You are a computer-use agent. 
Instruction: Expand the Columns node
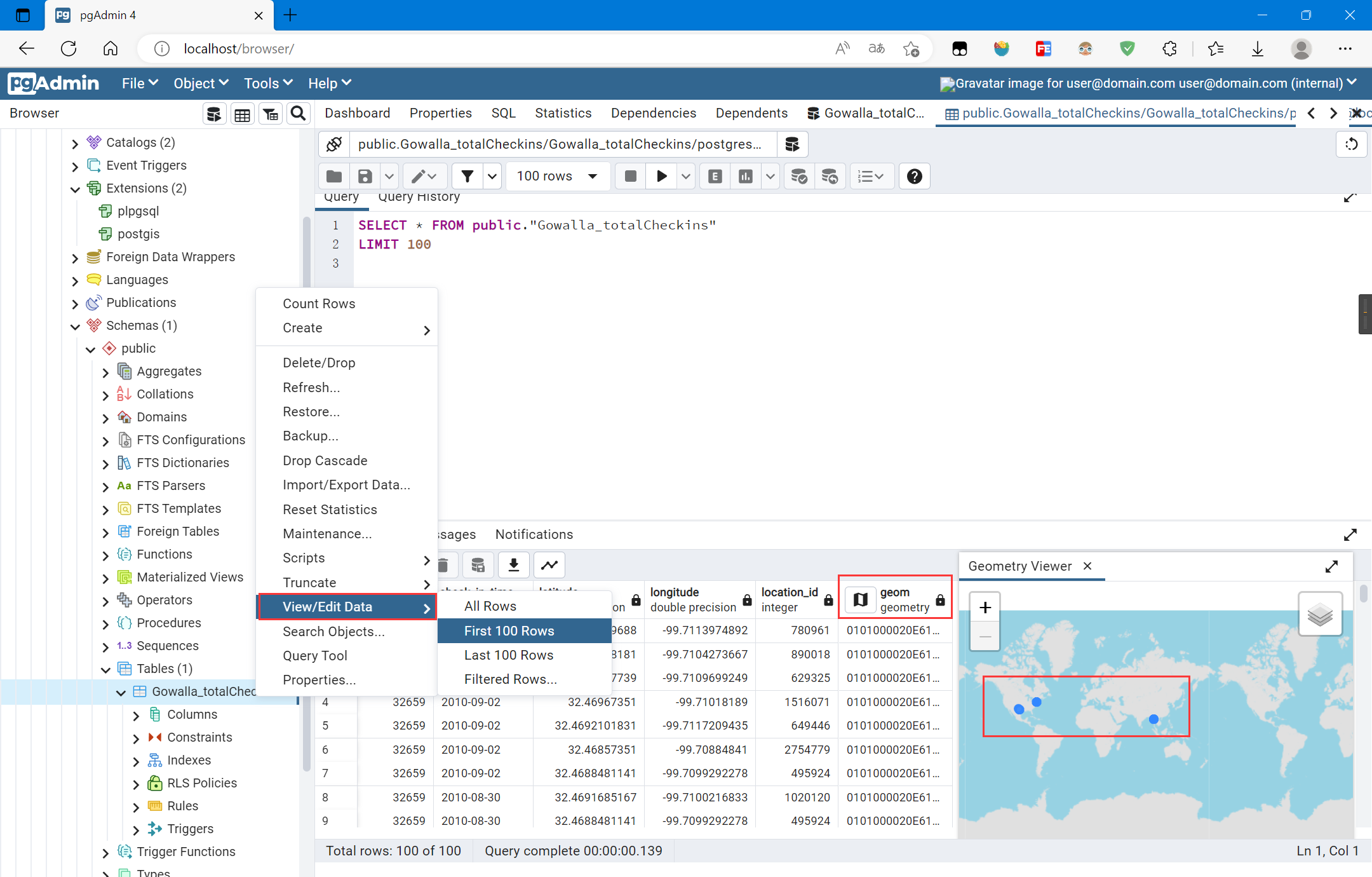136,716
